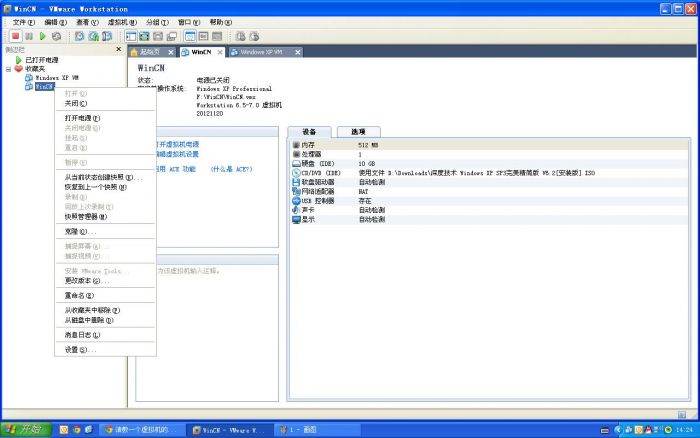The width and height of the screenshot is (700, 438).
Task: Switch to the WinCN tab
Action: tap(201, 52)
